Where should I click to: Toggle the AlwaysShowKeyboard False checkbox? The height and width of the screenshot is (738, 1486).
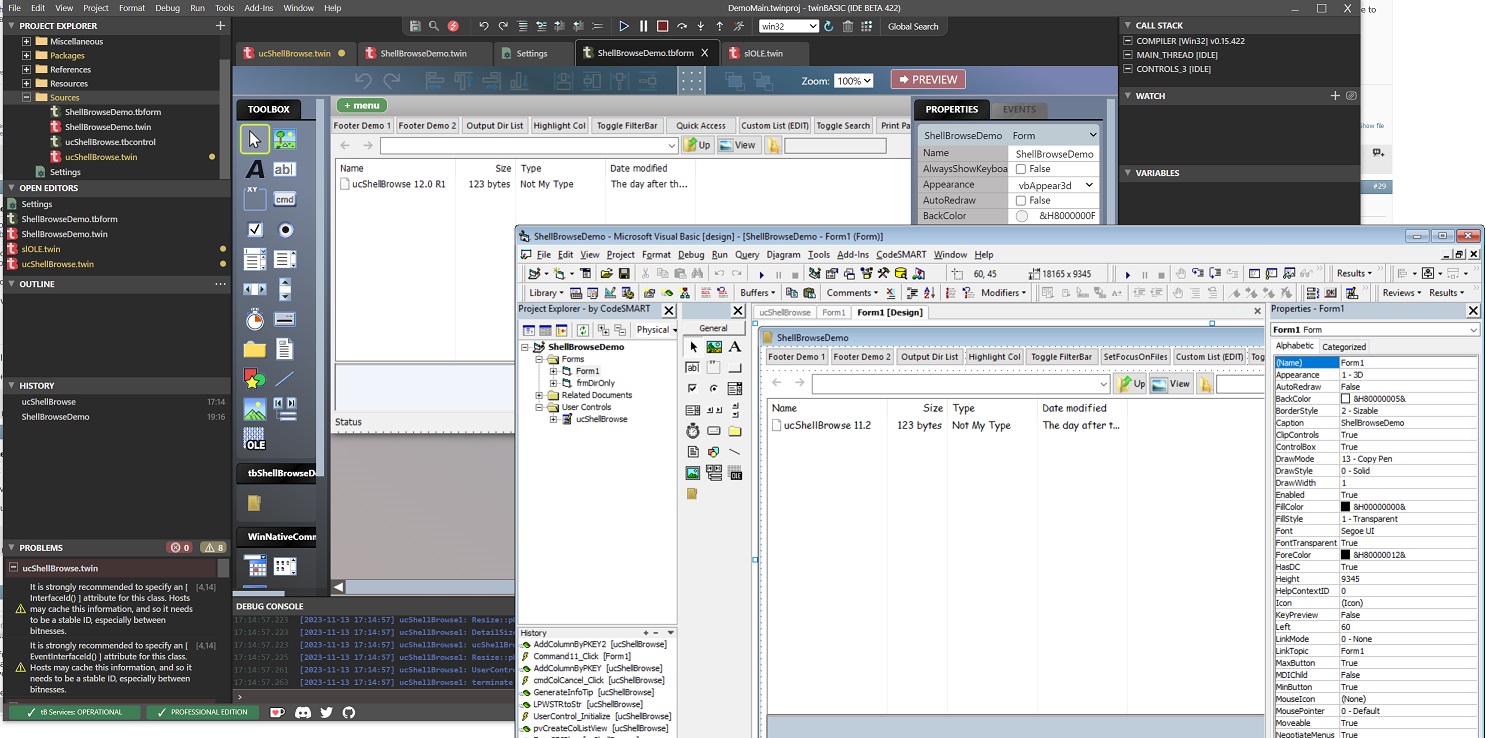(x=1021, y=169)
